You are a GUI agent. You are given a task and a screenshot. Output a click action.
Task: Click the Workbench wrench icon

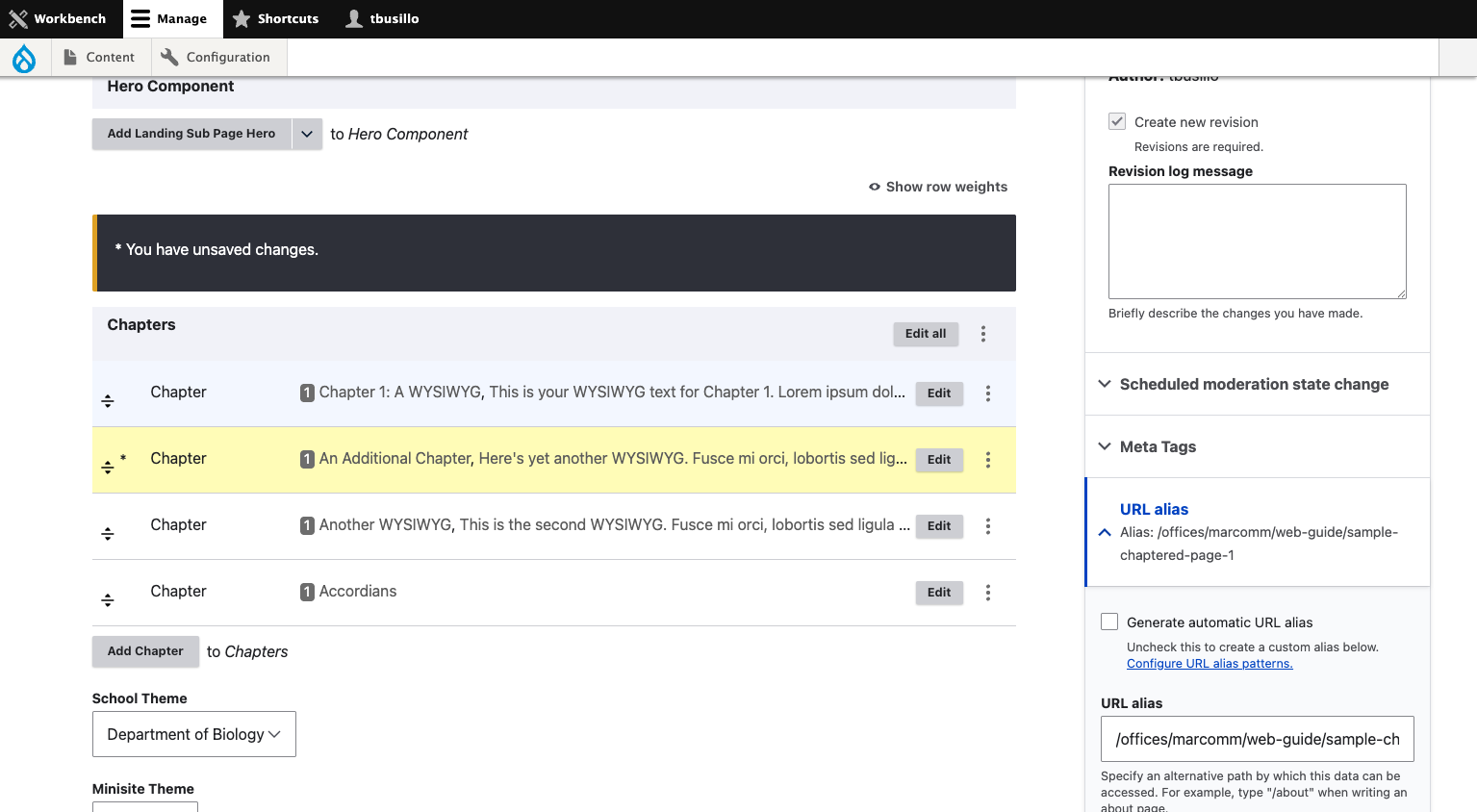tap(18, 18)
